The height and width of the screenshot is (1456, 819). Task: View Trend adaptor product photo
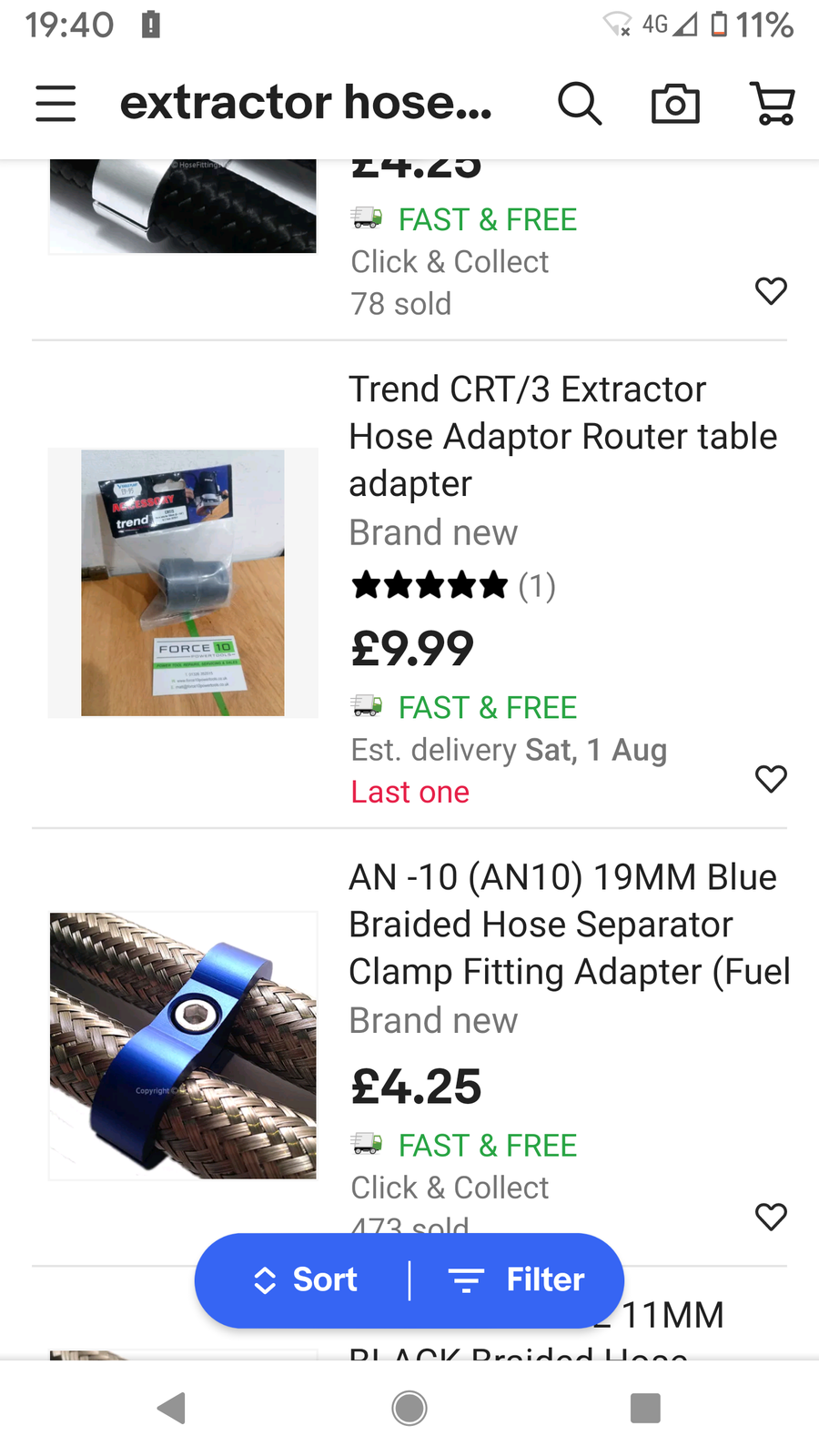[x=183, y=582]
